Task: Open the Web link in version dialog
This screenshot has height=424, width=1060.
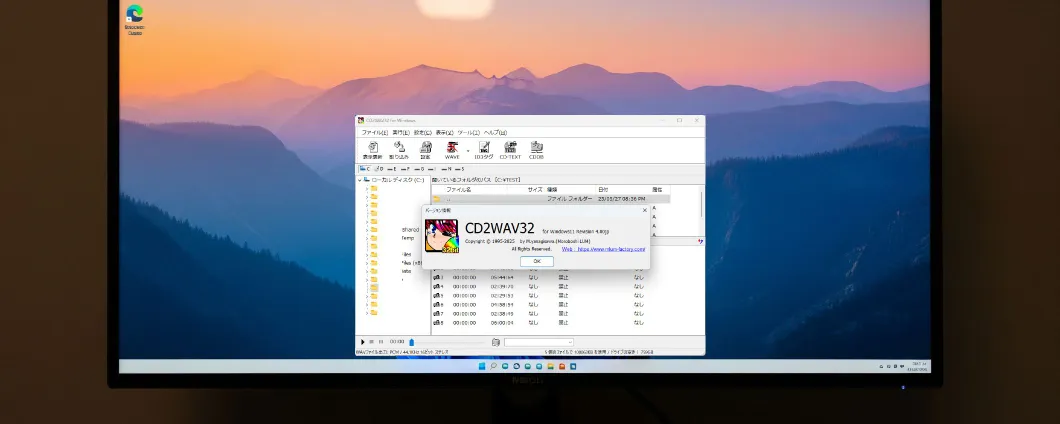Action: click(x=603, y=249)
